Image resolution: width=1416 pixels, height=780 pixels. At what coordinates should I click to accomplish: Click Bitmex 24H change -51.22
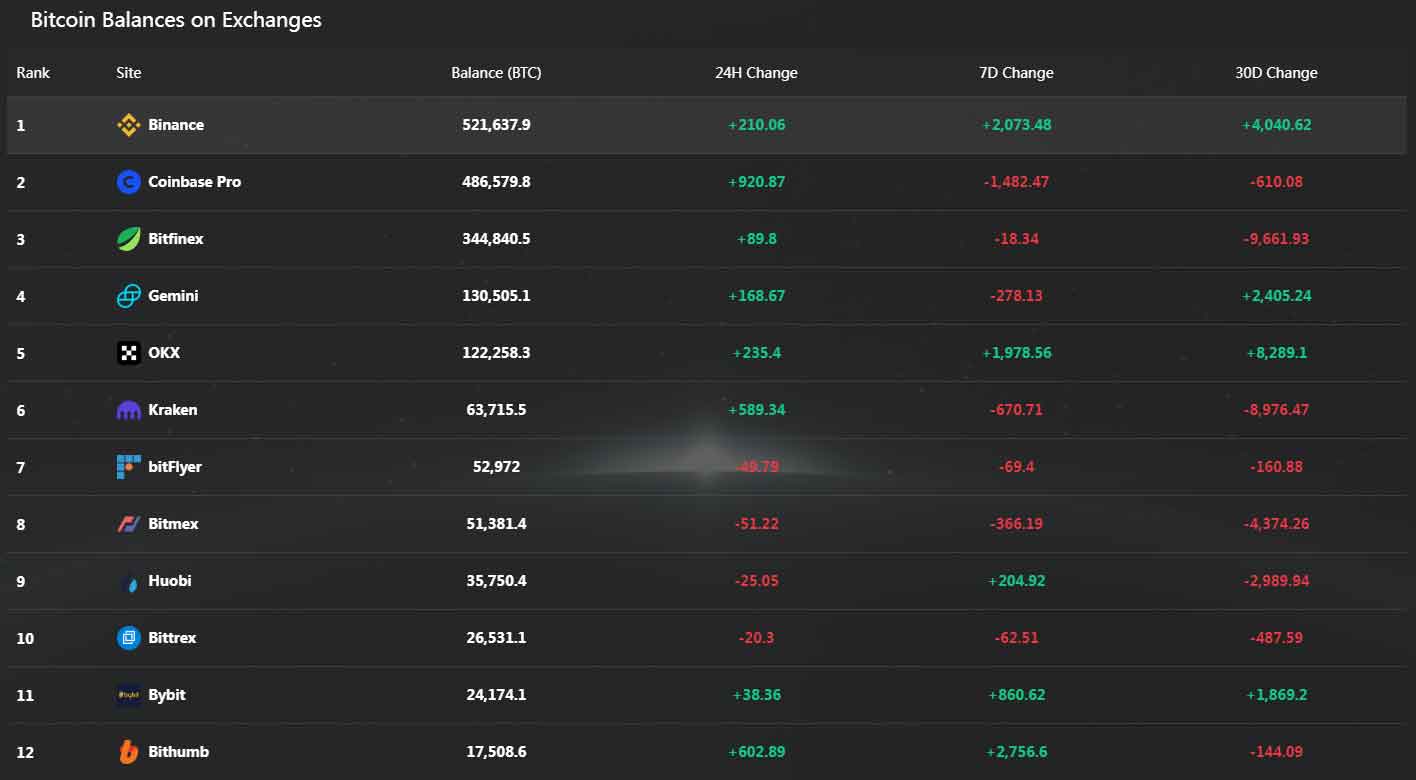pyautogui.click(x=756, y=524)
